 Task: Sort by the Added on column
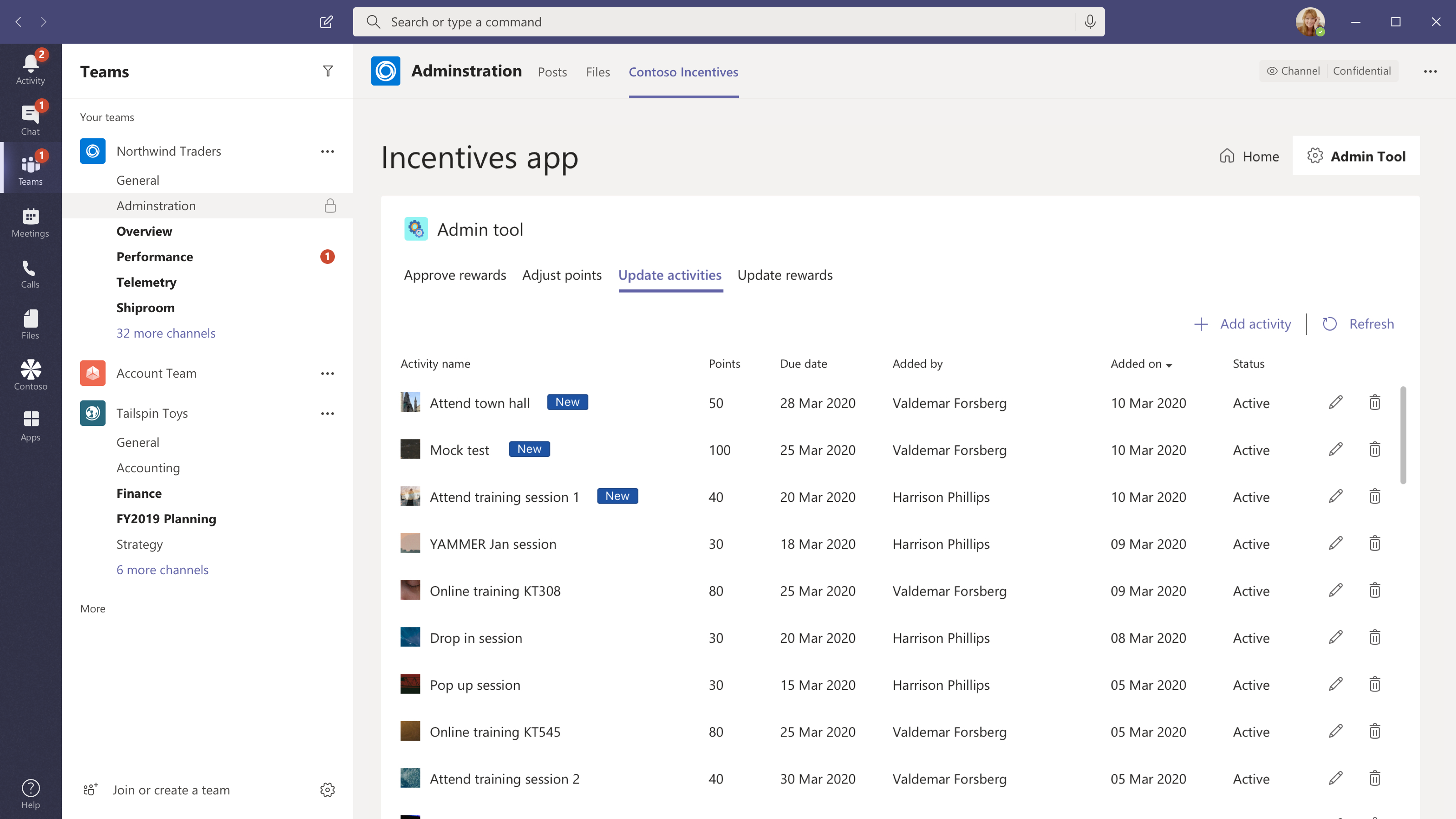pyautogui.click(x=1141, y=364)
